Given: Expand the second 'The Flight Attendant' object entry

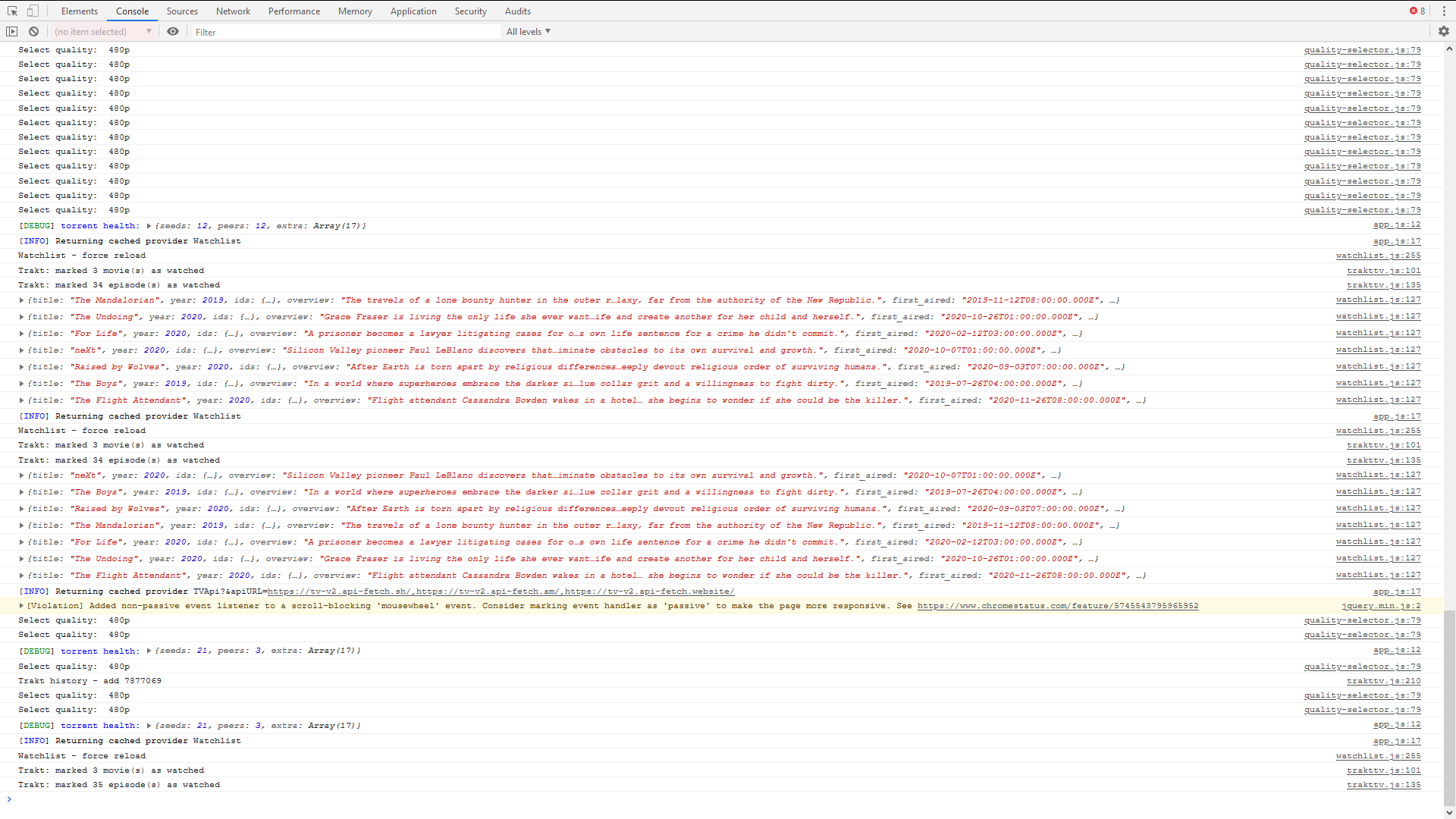Looking at the screenshot, I should coord(21,576).
